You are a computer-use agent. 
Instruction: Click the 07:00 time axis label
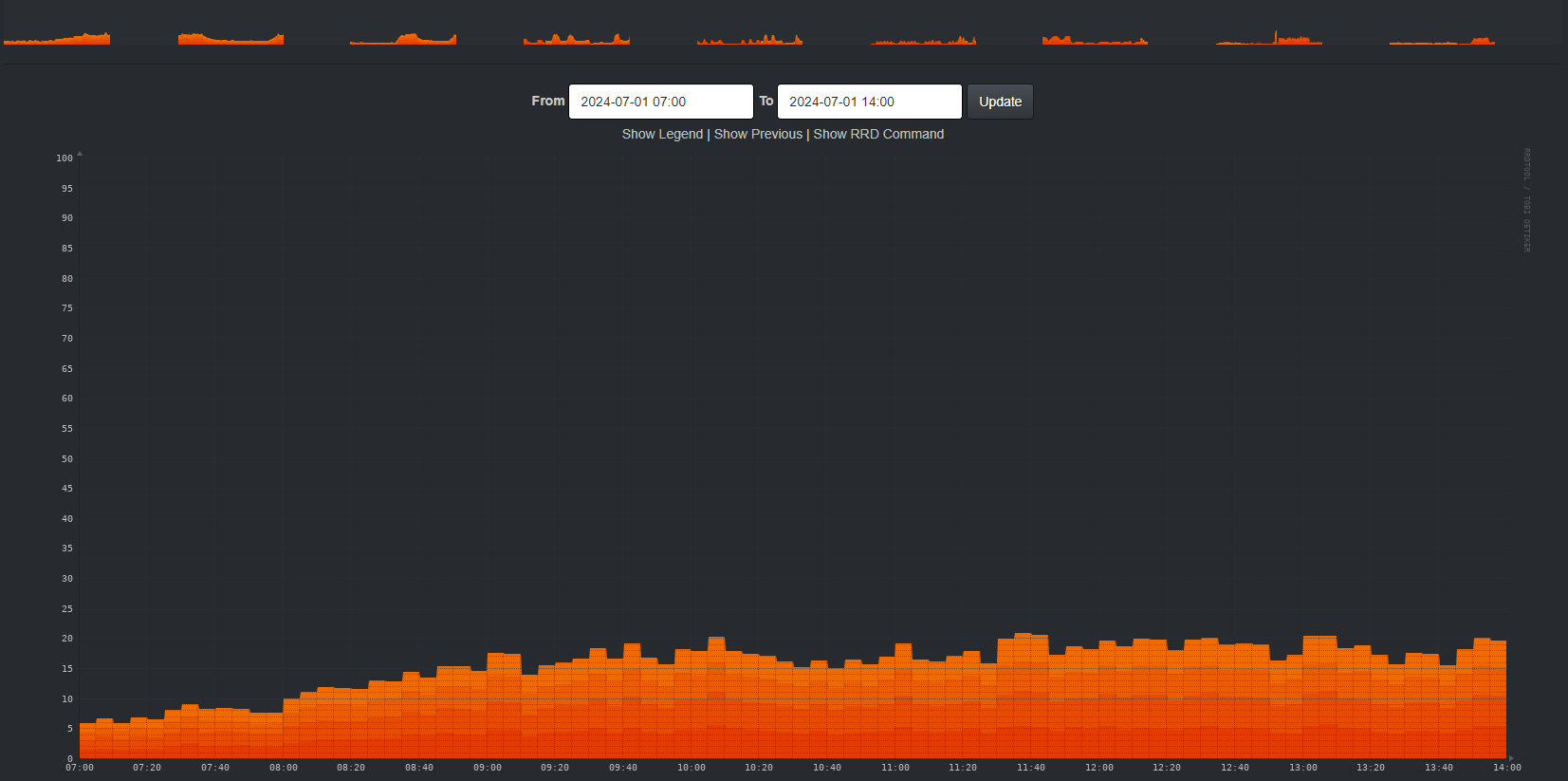tap(80, 768)
